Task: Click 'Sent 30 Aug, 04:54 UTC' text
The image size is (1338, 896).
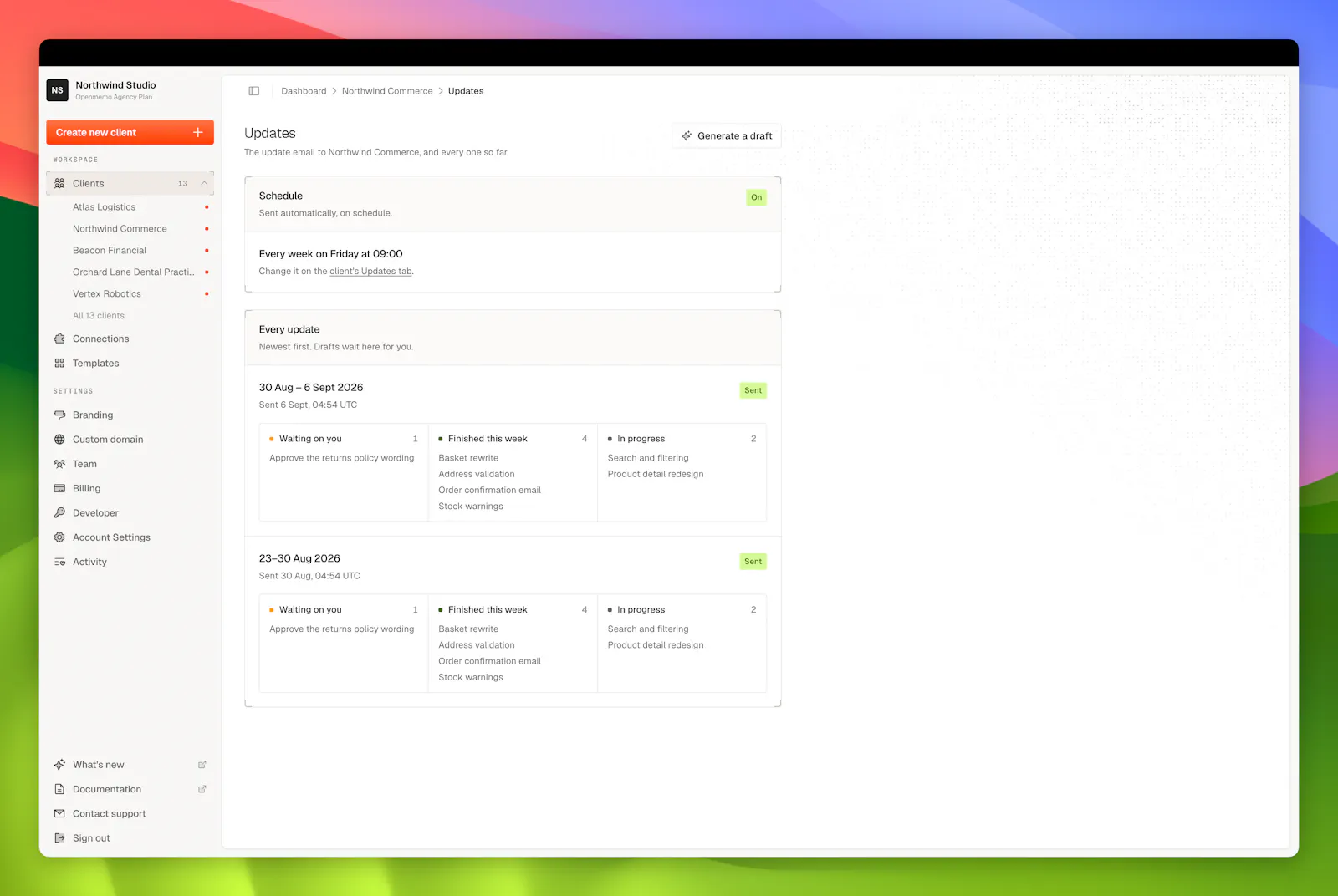Action: coord(309,576)
